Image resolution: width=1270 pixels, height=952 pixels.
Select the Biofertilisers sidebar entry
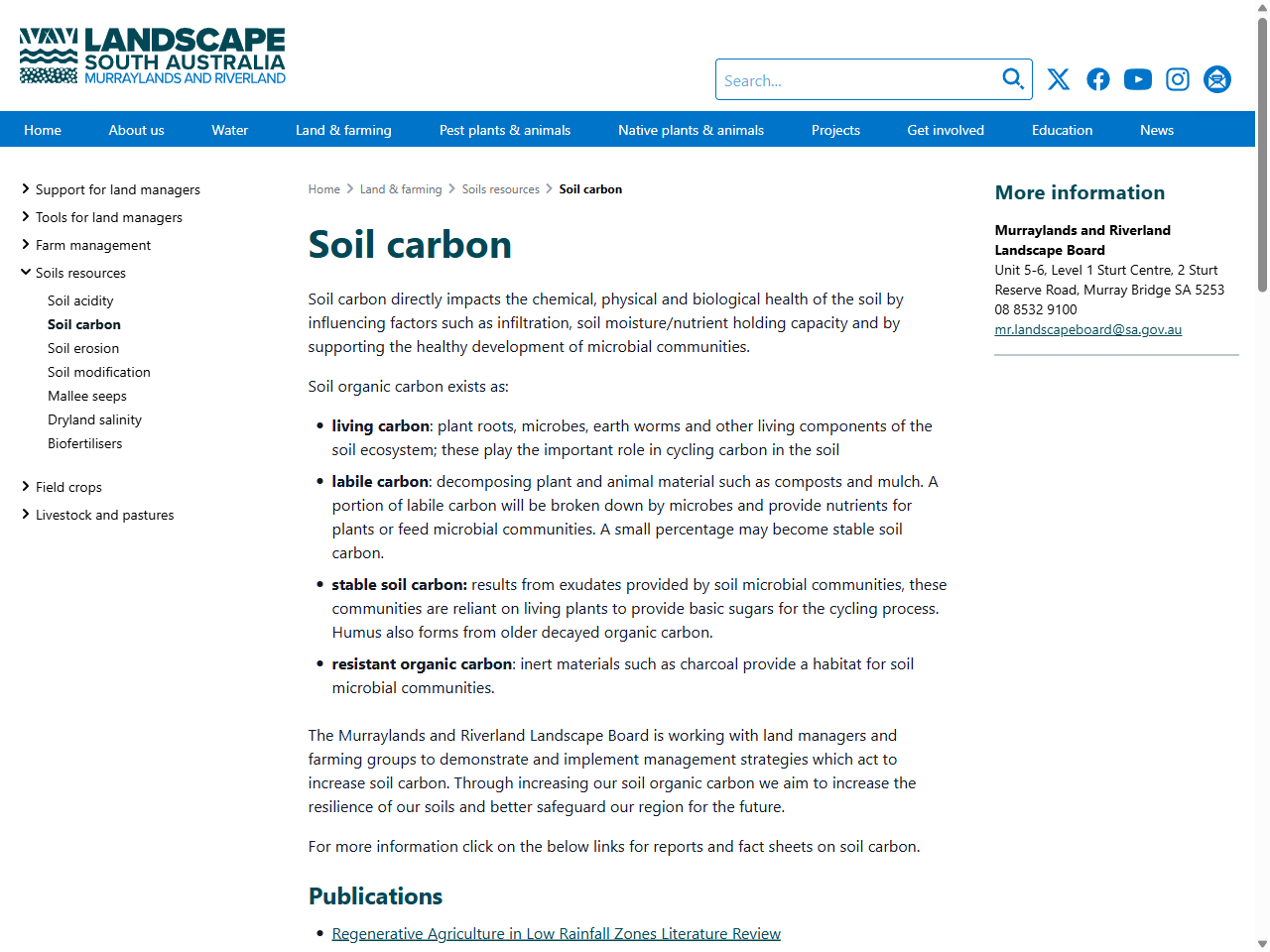pos(84,443)
